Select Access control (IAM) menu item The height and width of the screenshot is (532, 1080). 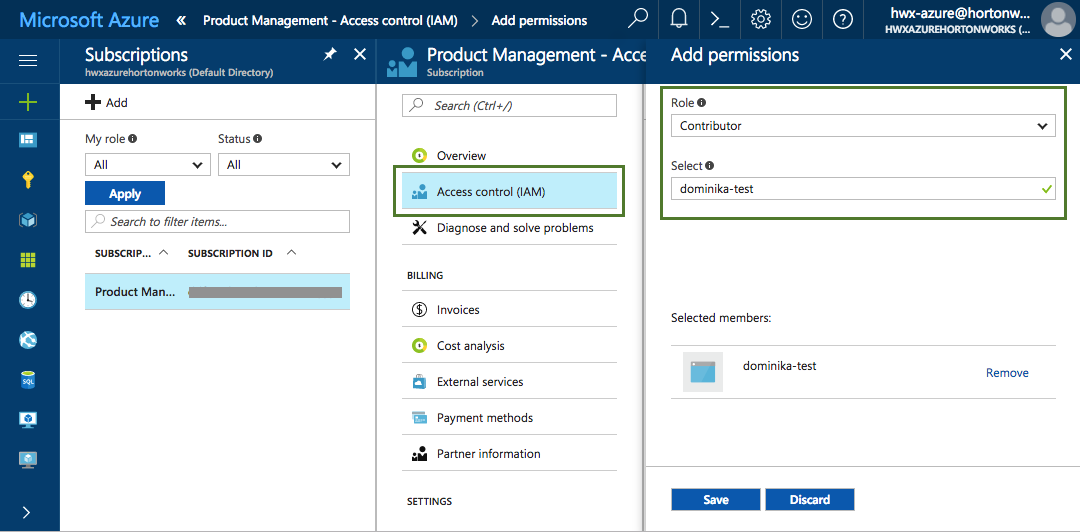point(509,192)
